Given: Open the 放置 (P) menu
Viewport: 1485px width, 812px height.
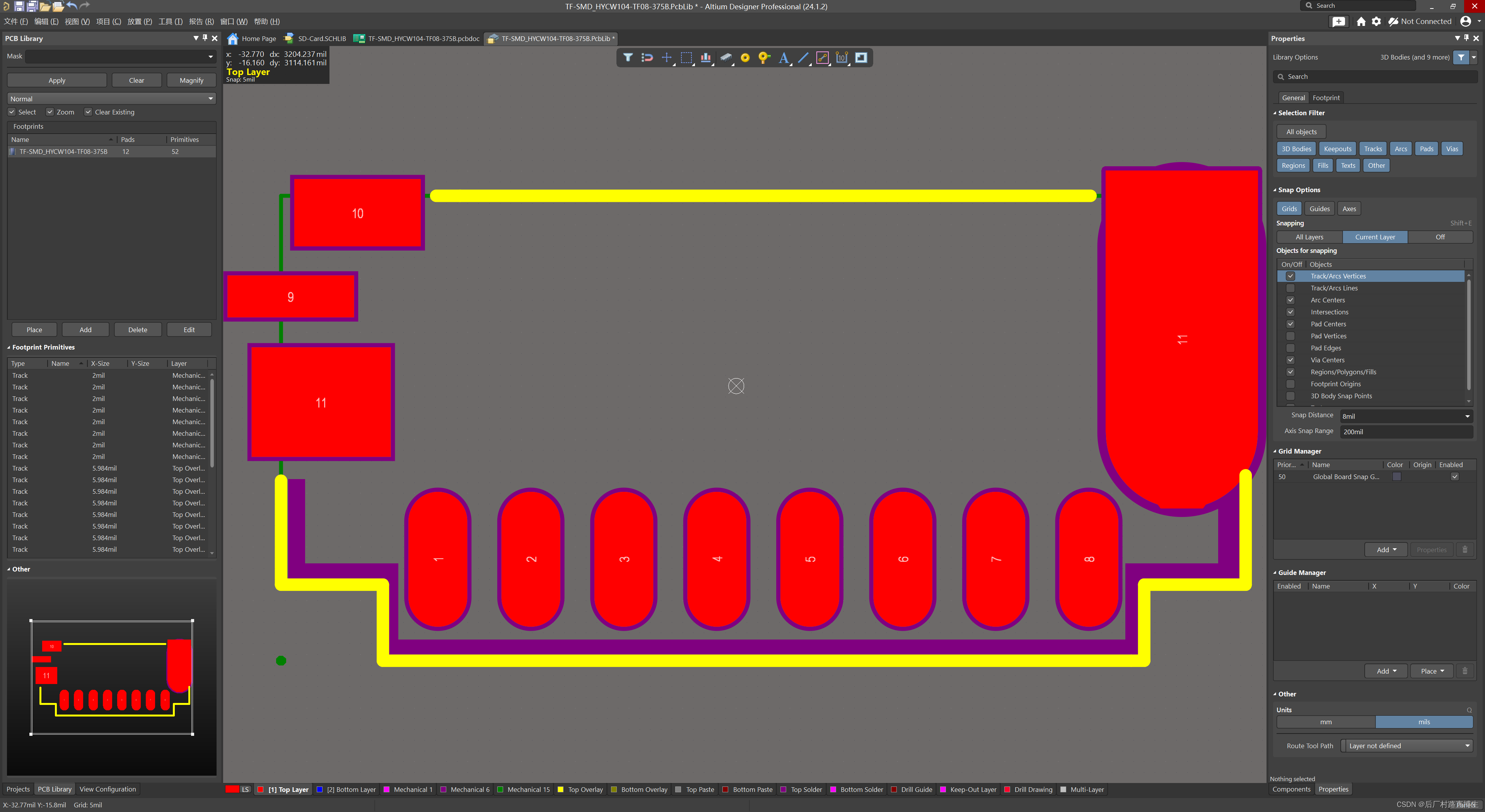Looking at the screenshot, I should 140,21.
